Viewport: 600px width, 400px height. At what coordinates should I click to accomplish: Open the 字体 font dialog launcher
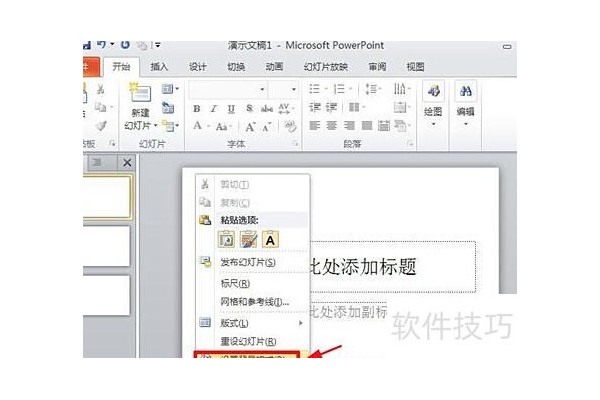(295, 144)
